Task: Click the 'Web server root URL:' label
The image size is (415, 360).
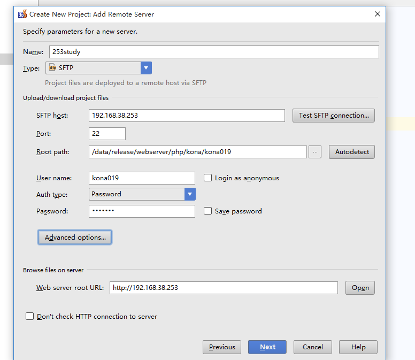Action: tap(70, 287)
